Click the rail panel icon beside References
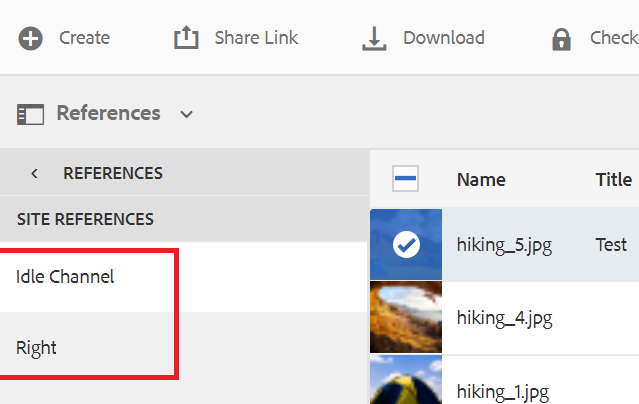The height and width of the screenshot is (404, 639). (31, 114)
